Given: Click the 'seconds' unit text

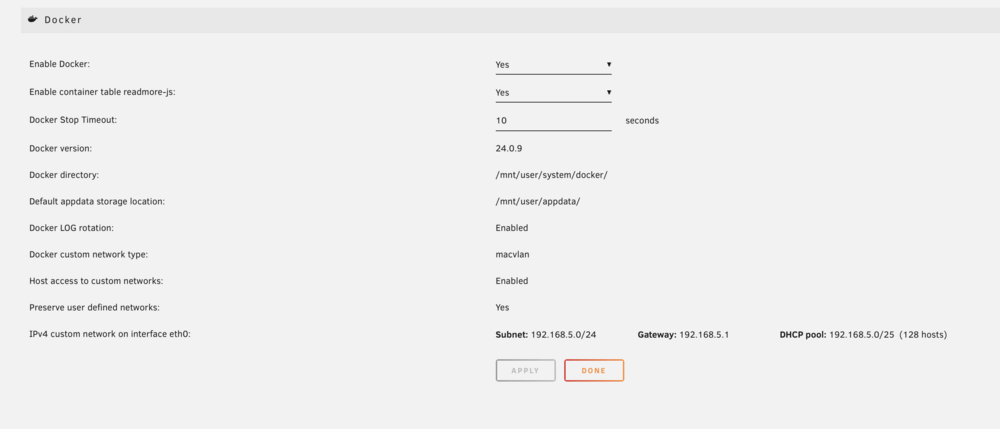Looking at the screenshot, I should coord(642,120).
